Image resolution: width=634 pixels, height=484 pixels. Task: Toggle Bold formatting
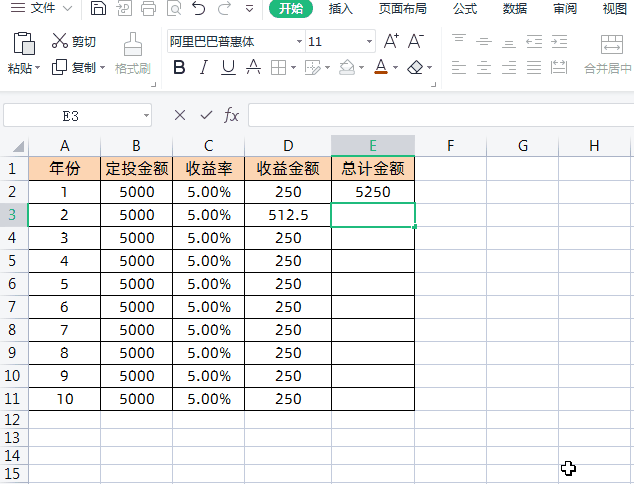[x=179, y=68]
